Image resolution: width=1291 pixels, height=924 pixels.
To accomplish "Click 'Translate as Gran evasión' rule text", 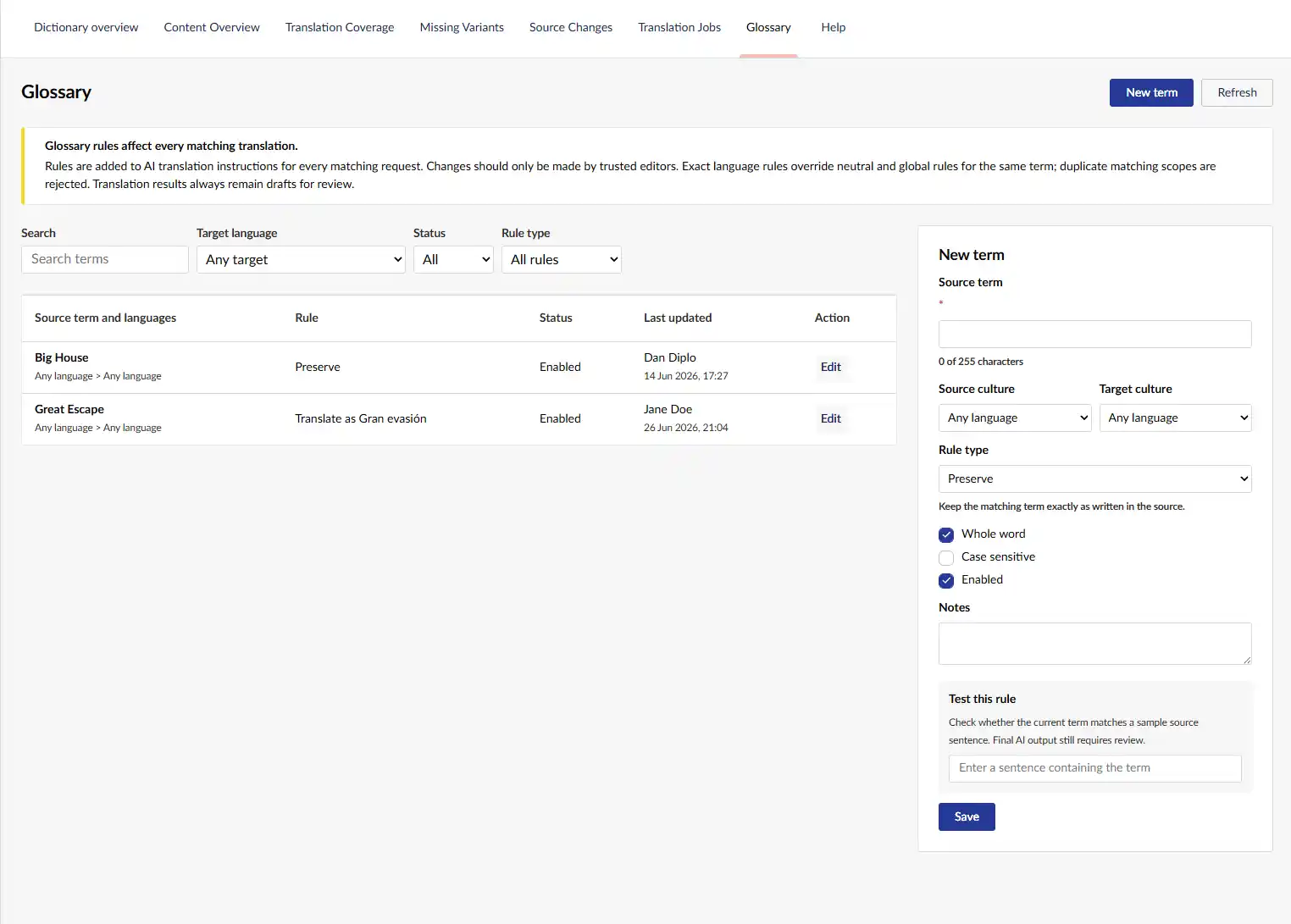I will 361,418.
